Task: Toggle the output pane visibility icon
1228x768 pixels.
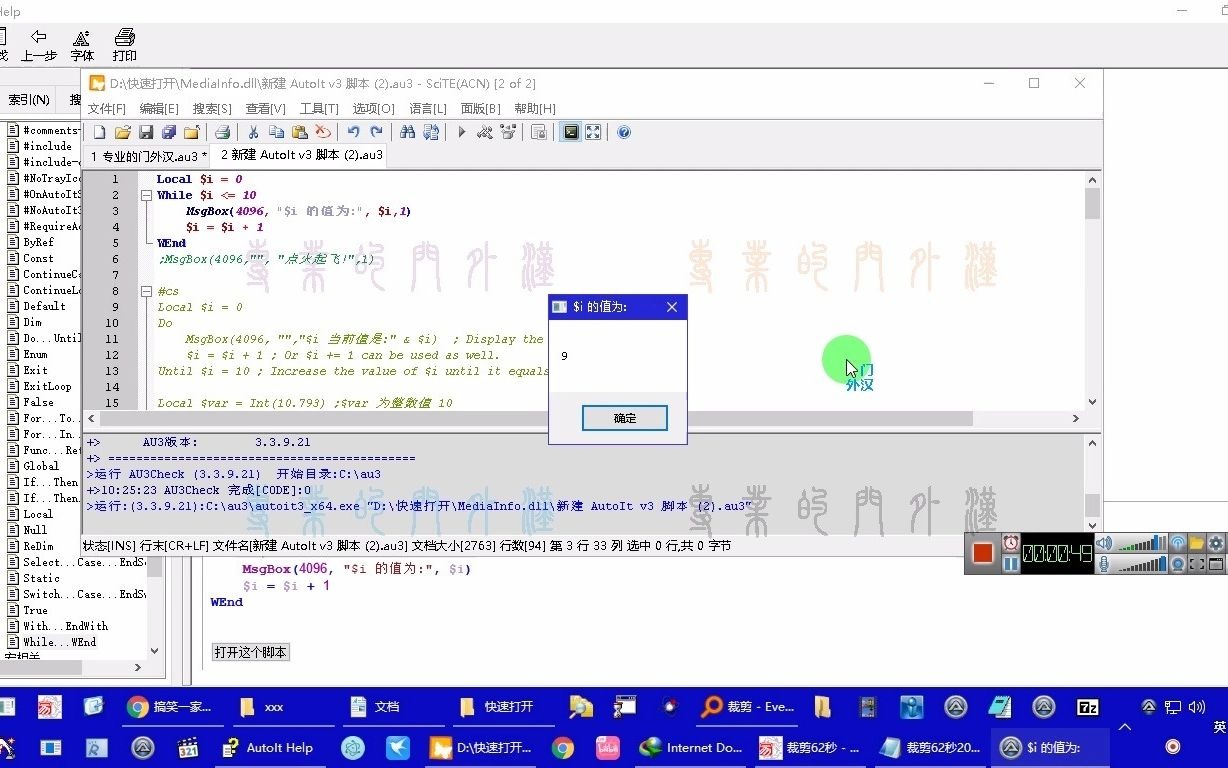Action: [571, 131]
